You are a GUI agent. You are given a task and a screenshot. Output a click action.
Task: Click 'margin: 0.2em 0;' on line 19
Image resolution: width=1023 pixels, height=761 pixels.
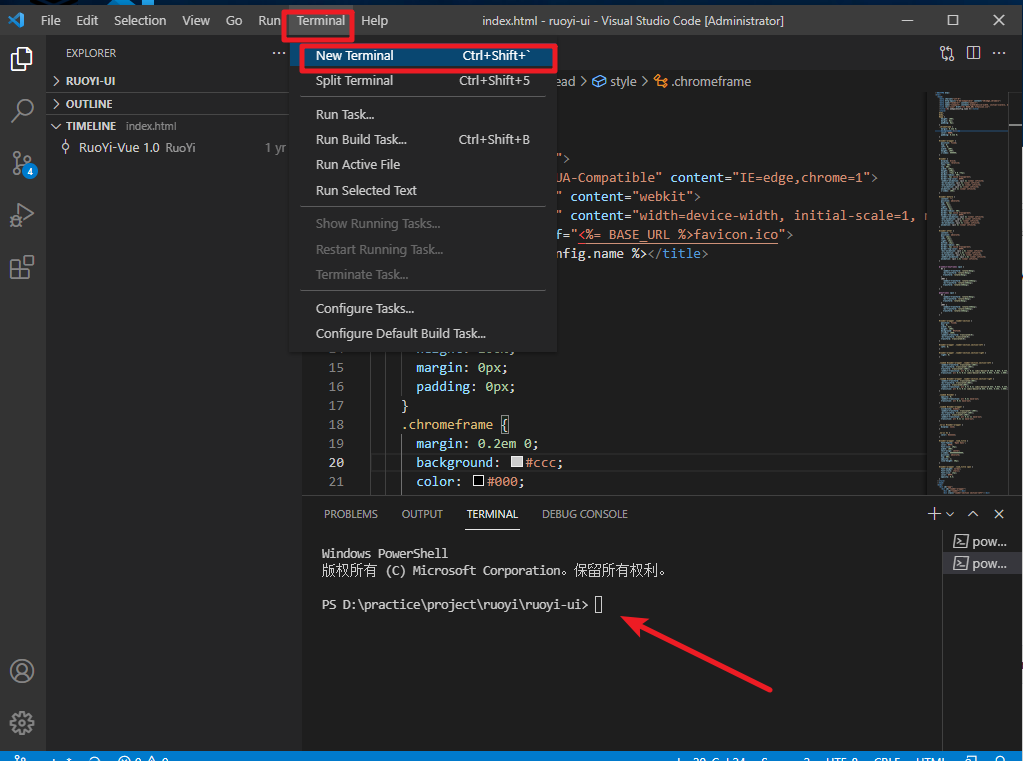[x=477, y=443]
